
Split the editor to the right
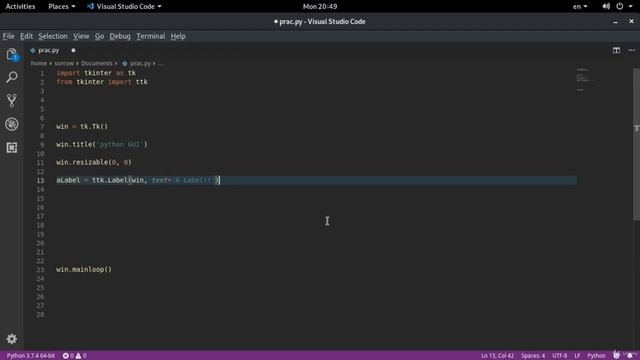pos(616,50)
